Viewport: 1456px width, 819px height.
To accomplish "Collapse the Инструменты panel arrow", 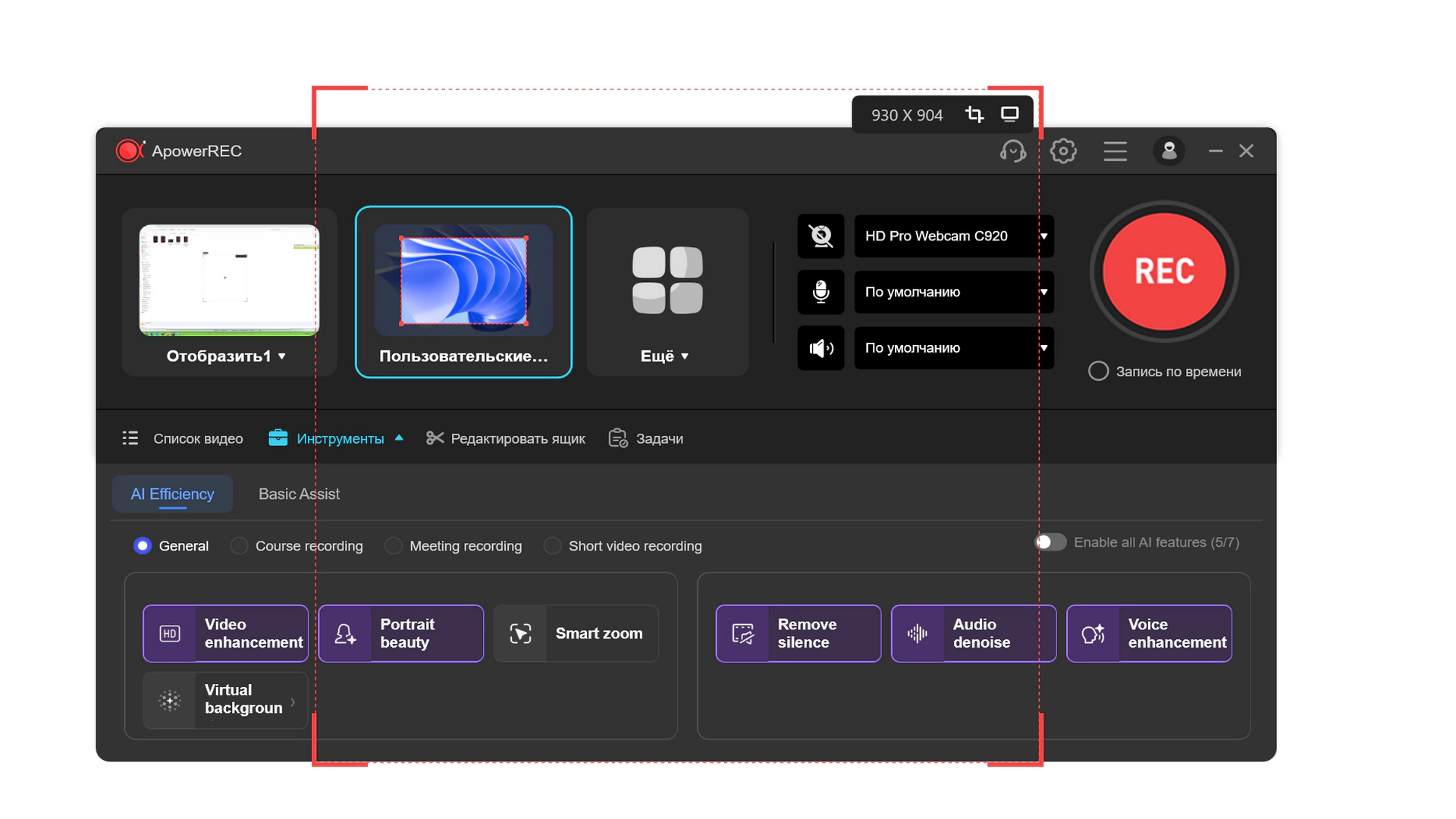I will point(399,438).
